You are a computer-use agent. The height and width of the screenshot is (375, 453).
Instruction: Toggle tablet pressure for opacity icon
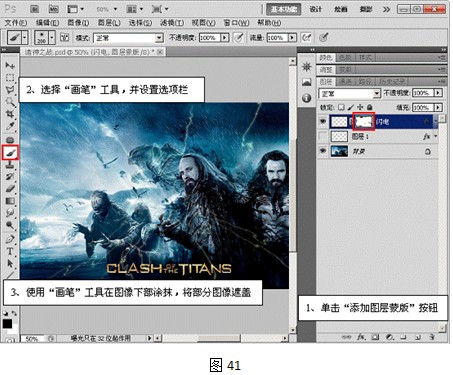(x=238, y=38)
